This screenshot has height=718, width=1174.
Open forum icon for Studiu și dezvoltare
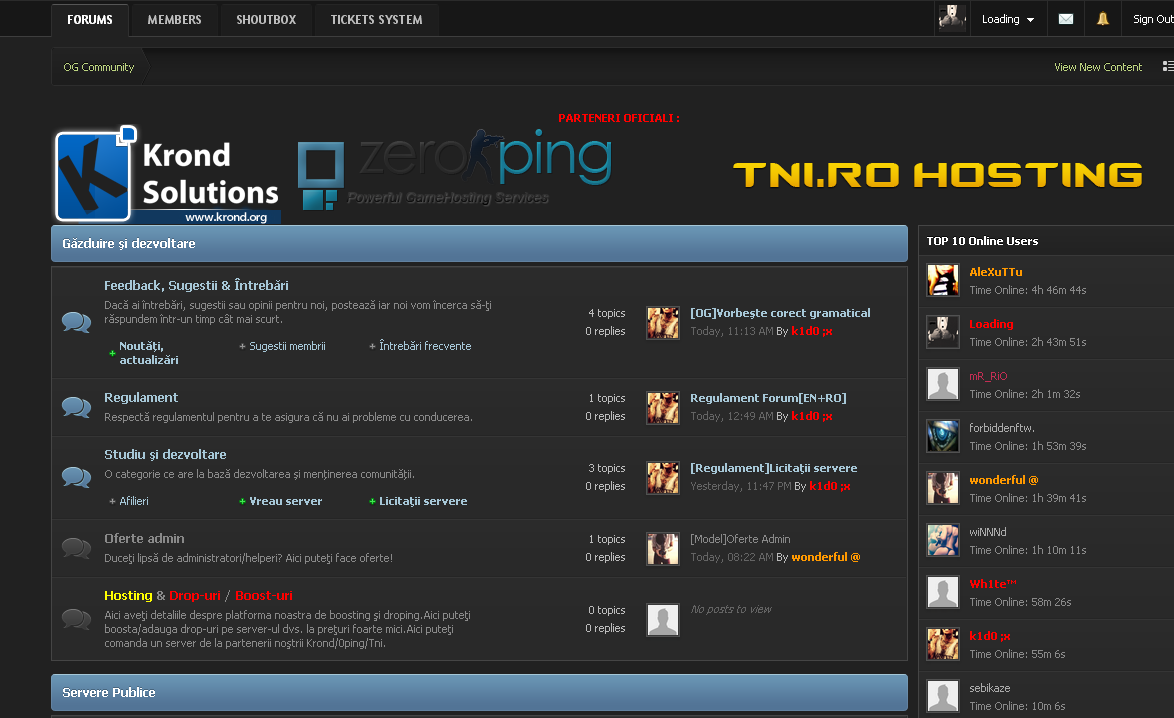(x=76, y=477)
